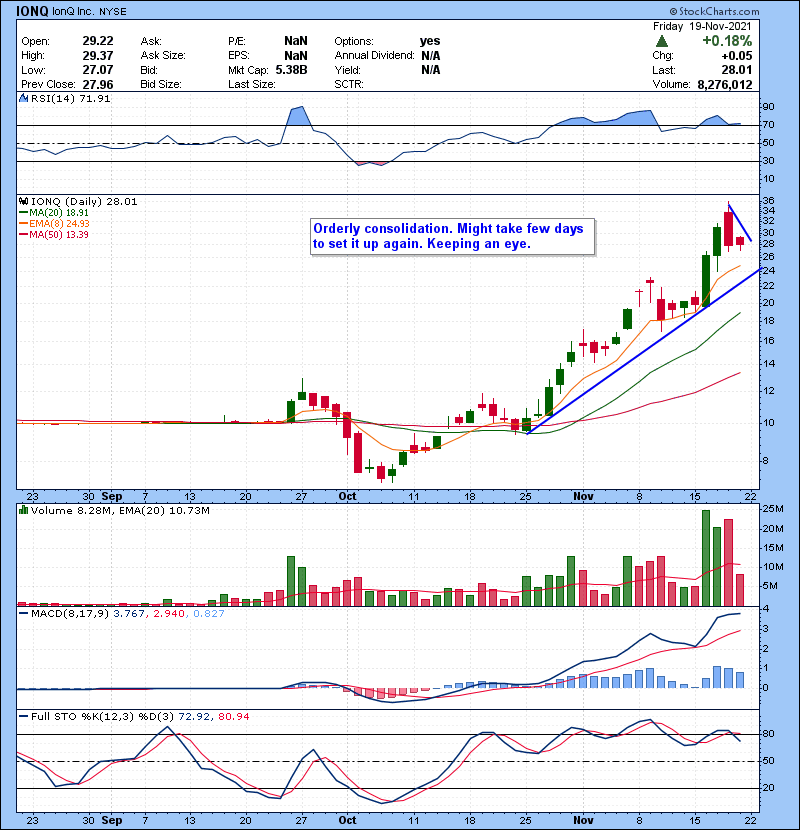Select the High price 29.37

98,56
